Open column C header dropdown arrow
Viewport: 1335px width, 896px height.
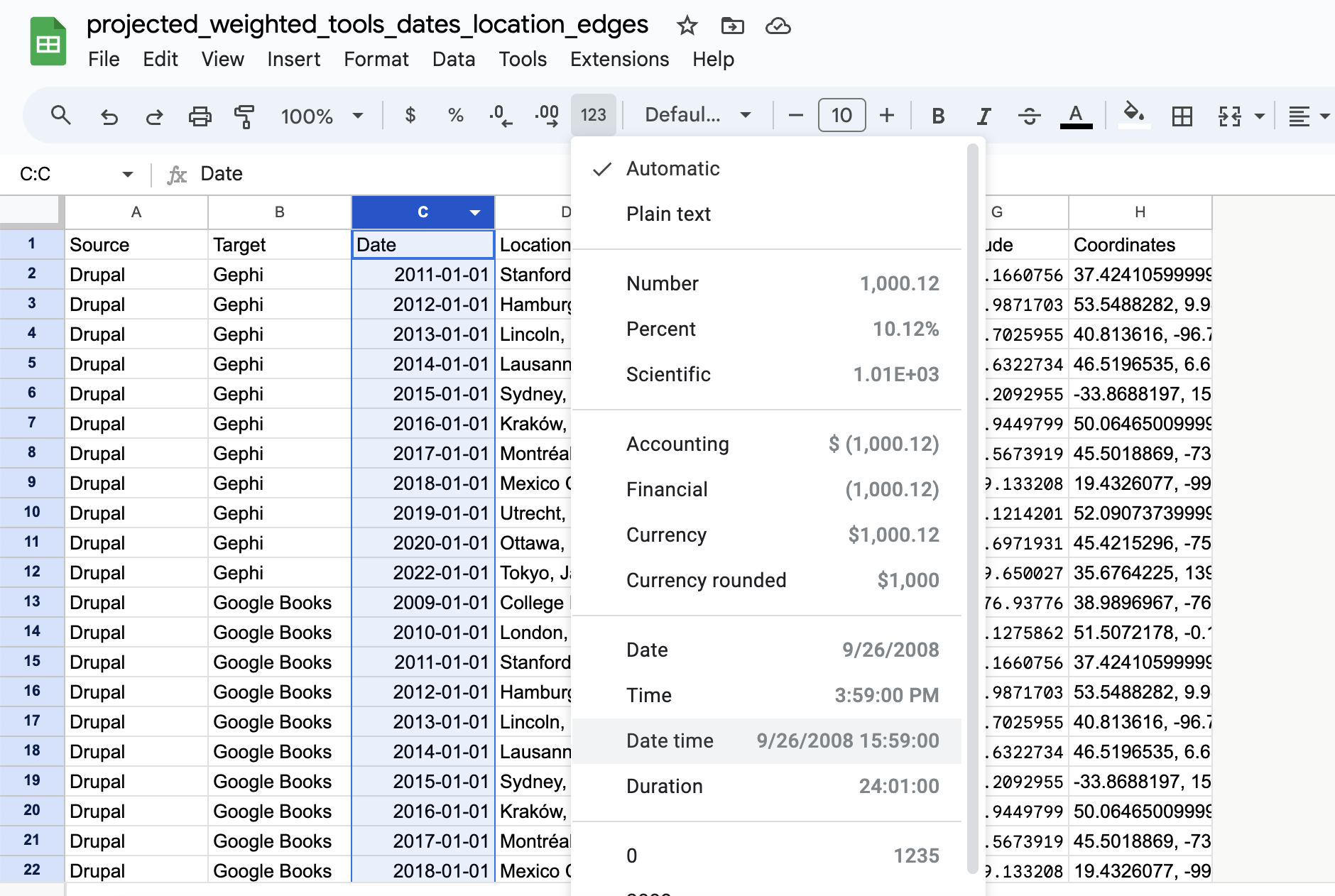475,212
